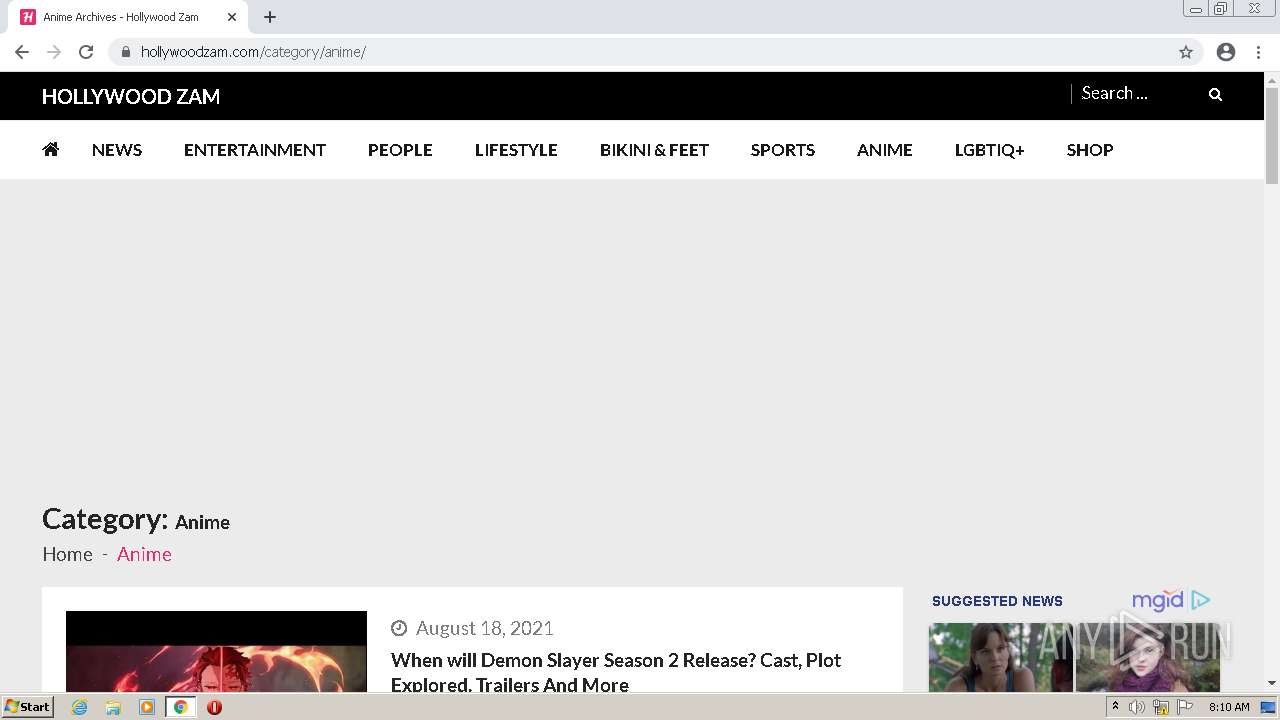This screenshot has height=720, width=1280.
Task: Click the Show desktop button
Action: point(1268,707)
